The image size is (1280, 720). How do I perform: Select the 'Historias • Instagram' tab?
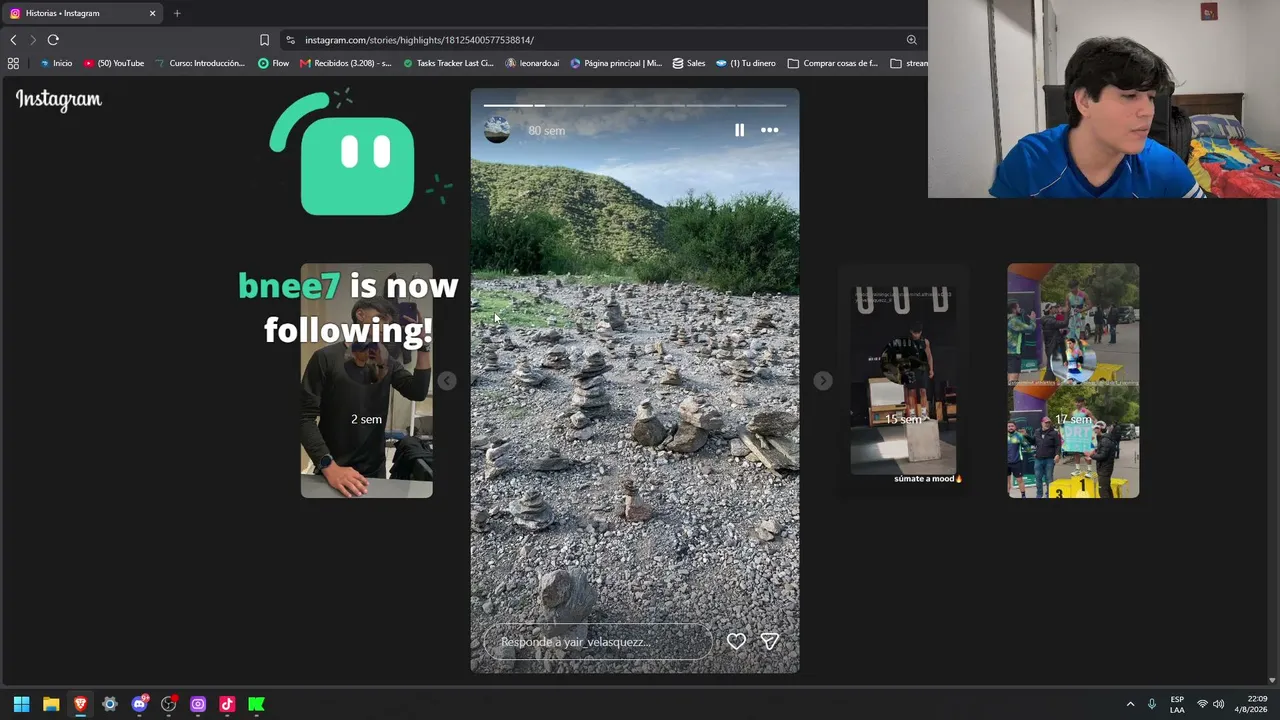83,13
